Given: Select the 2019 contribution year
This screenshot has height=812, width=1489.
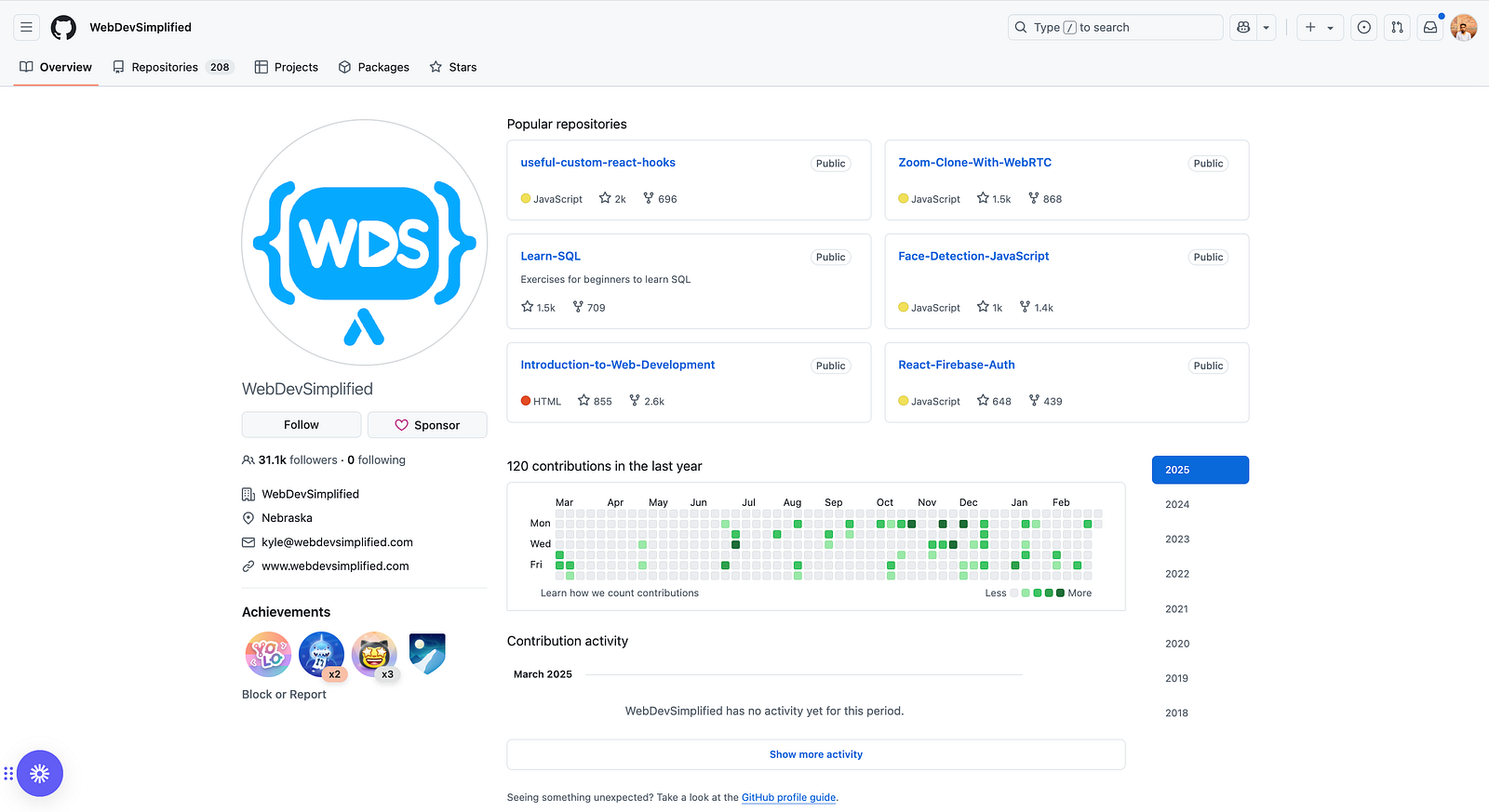Looking at the screenshot, I should click(1201, 679).
